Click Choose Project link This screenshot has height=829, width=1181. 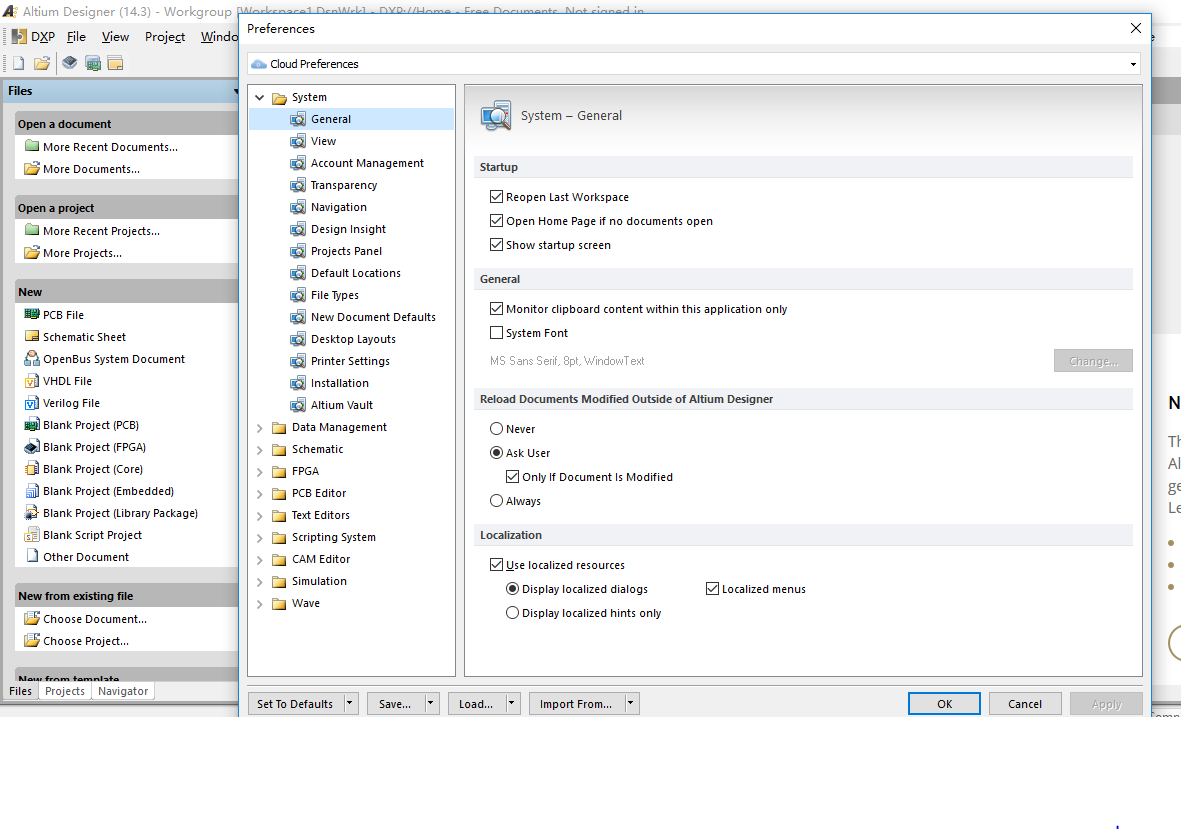[86, 641]
